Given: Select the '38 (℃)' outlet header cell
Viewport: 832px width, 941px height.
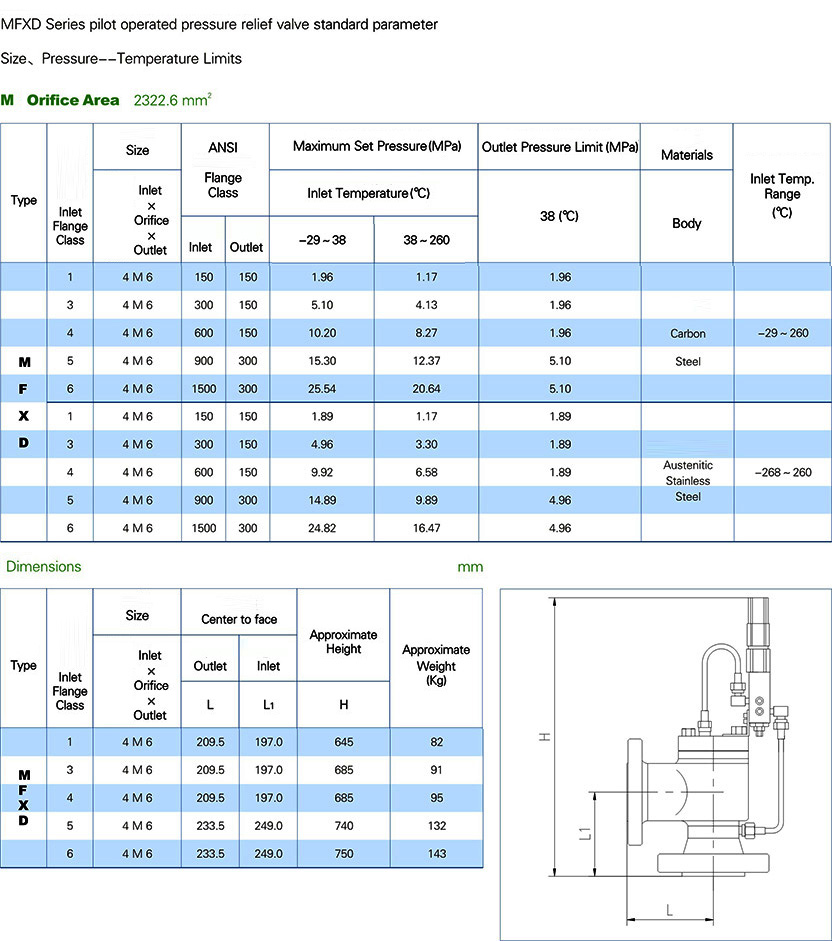Looking at the screenshot, I should tap(559, 216).
